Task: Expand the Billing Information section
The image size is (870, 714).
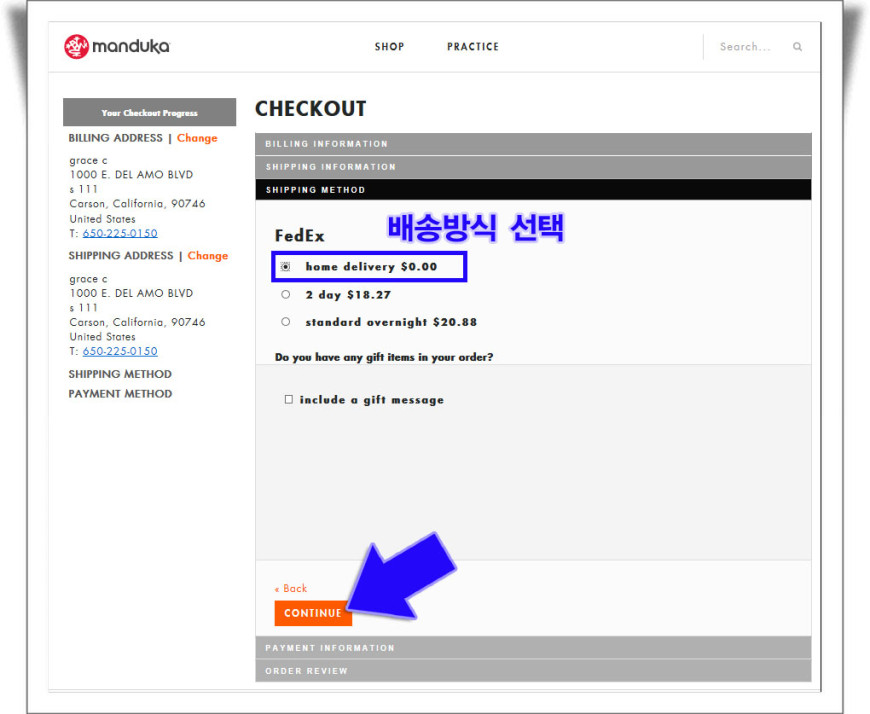Action: pyautogui.click(x=533, y=144)
